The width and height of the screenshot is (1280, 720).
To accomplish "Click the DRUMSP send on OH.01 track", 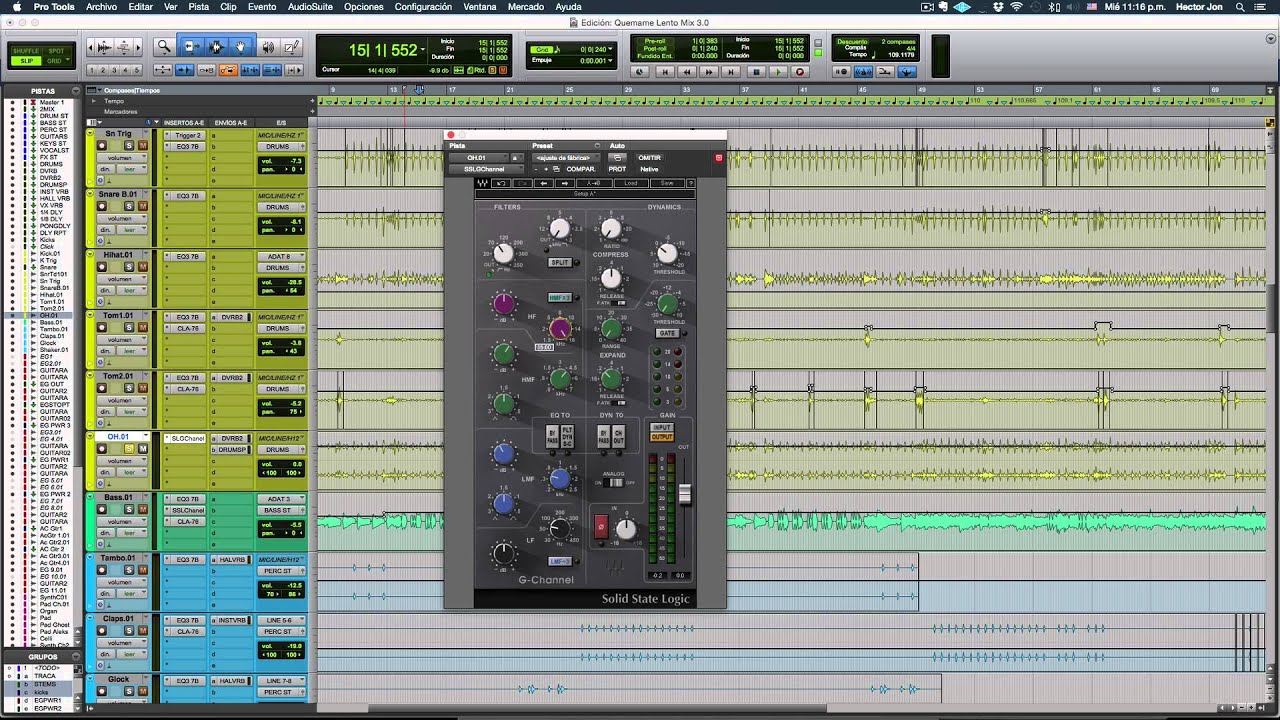I will coord(233,450).
